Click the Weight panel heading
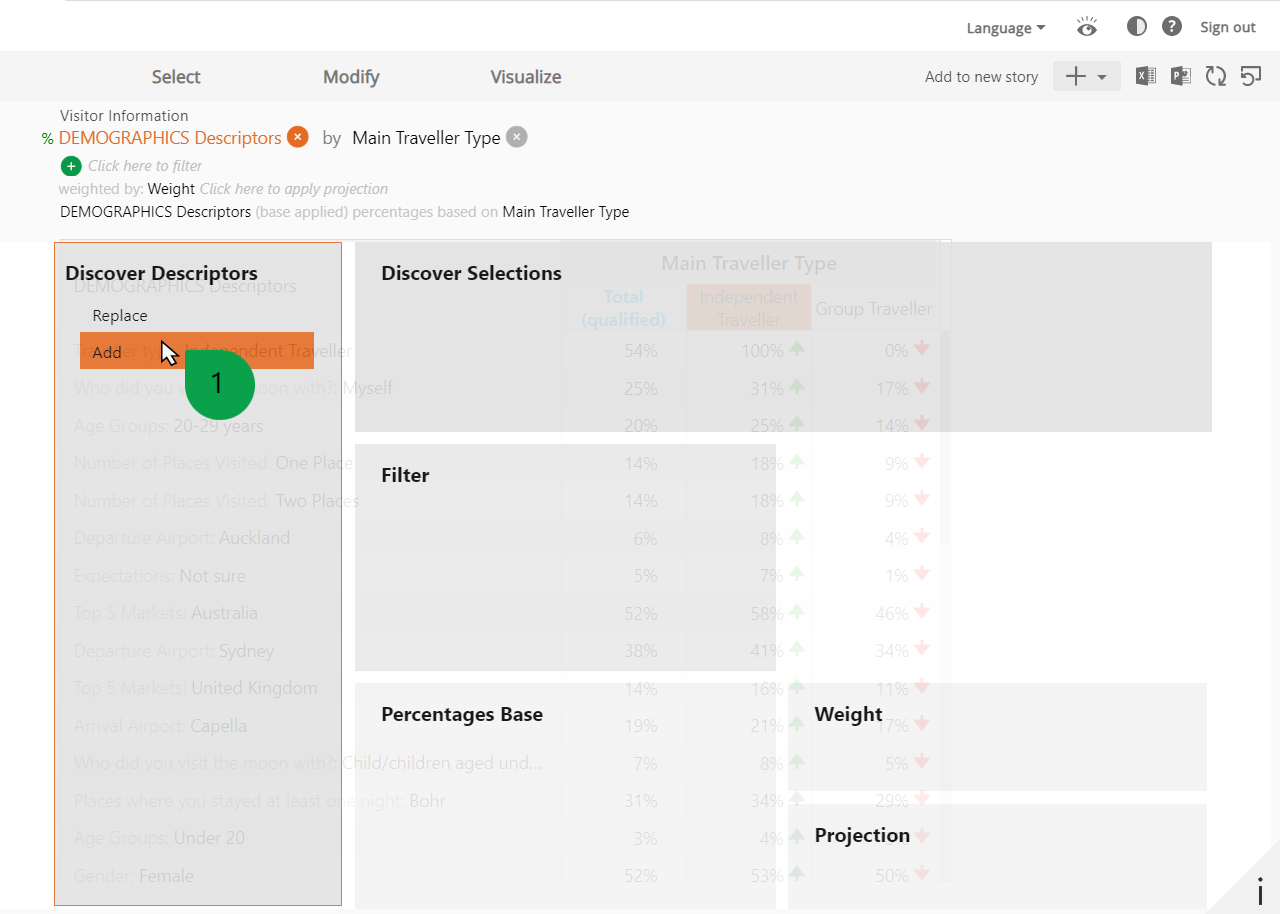This screenshot has height=914, width=1280. point(848,714)
